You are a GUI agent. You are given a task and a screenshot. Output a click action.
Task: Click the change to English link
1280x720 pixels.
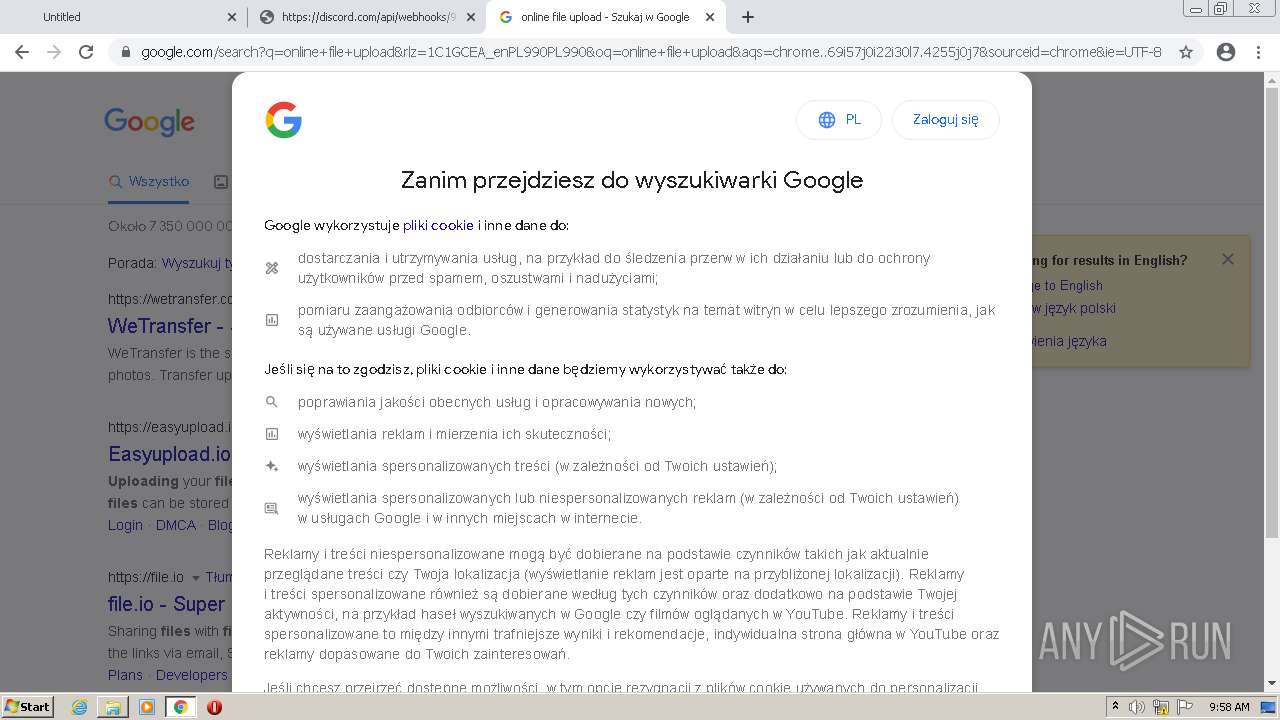1067,285
